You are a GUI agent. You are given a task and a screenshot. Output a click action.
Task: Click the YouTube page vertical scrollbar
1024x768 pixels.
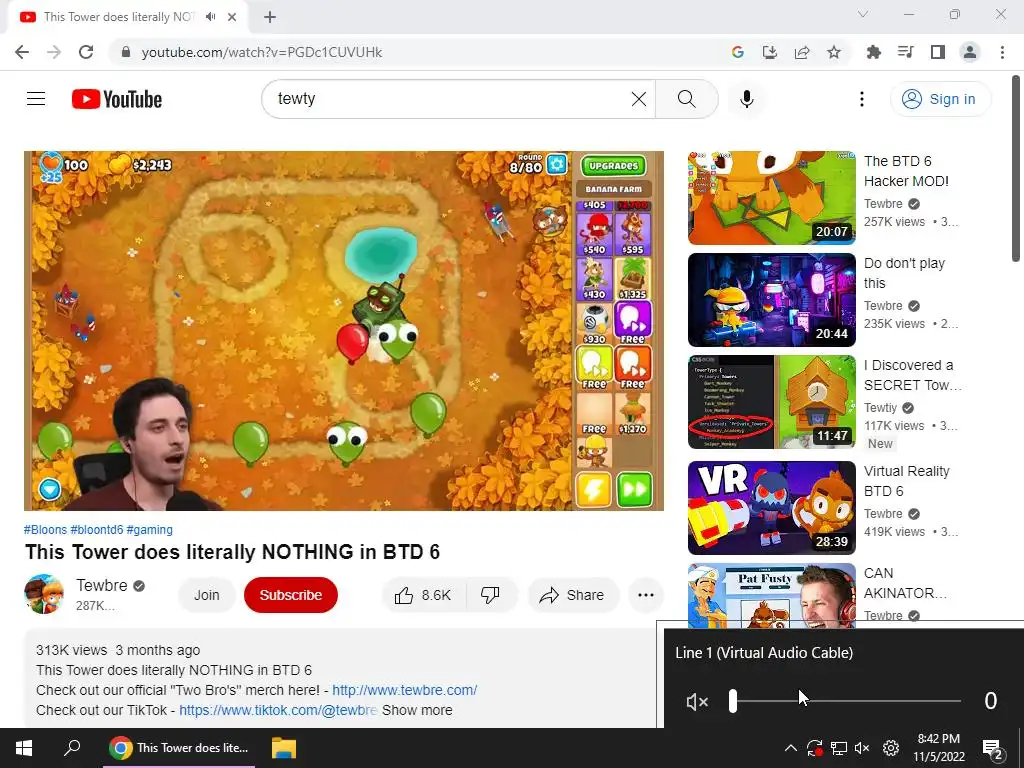coord(1016,168)
